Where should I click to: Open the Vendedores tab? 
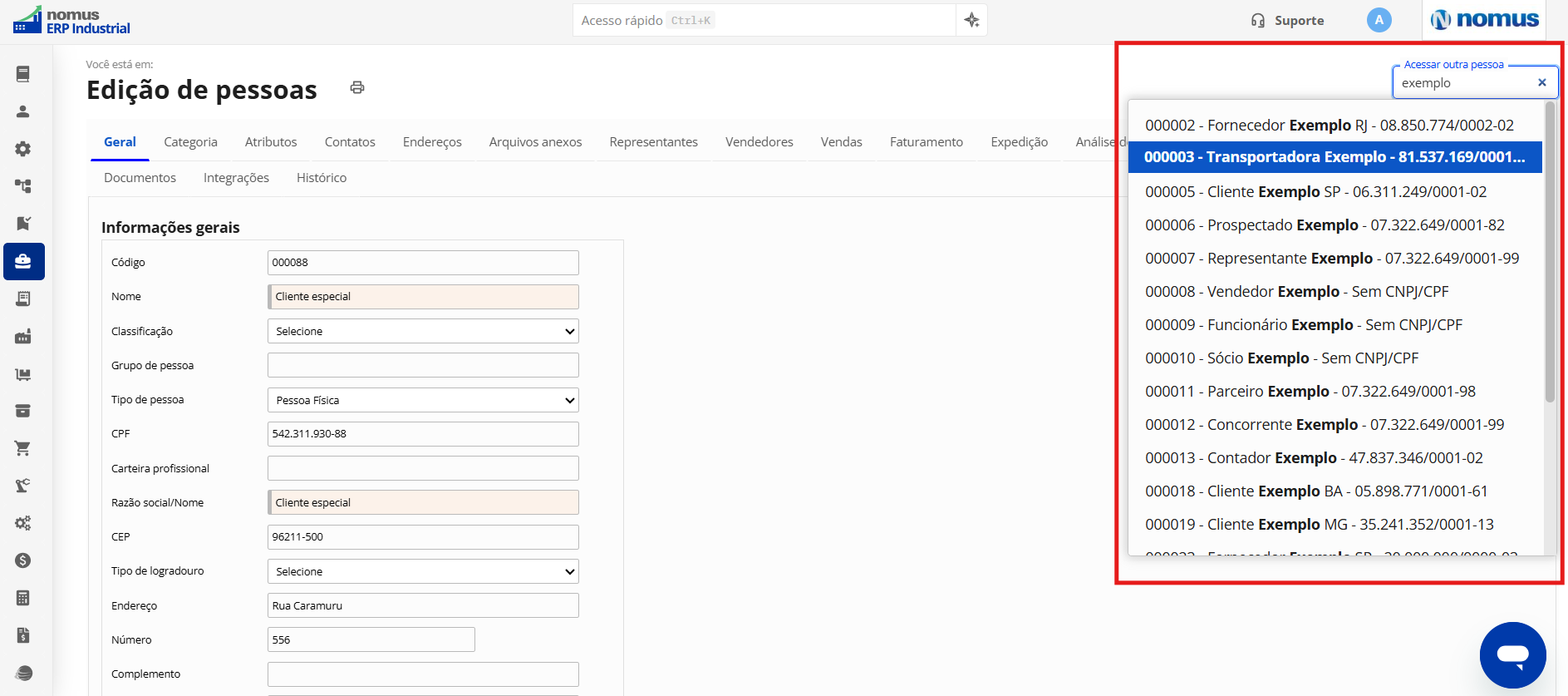tap(759, 142)
